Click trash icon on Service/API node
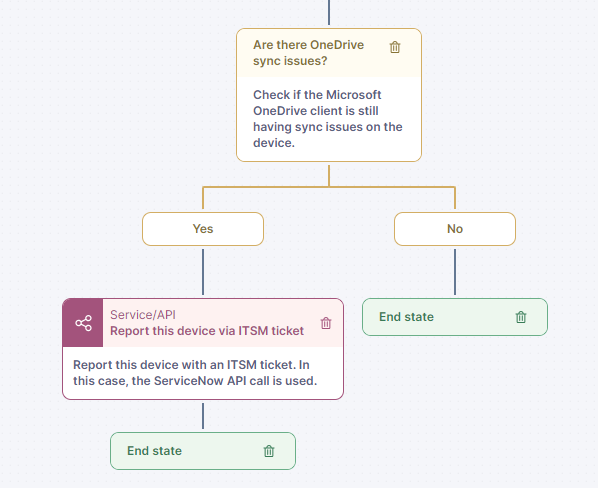The width and height of the screenshot is (598, 488). pos(326,323)
